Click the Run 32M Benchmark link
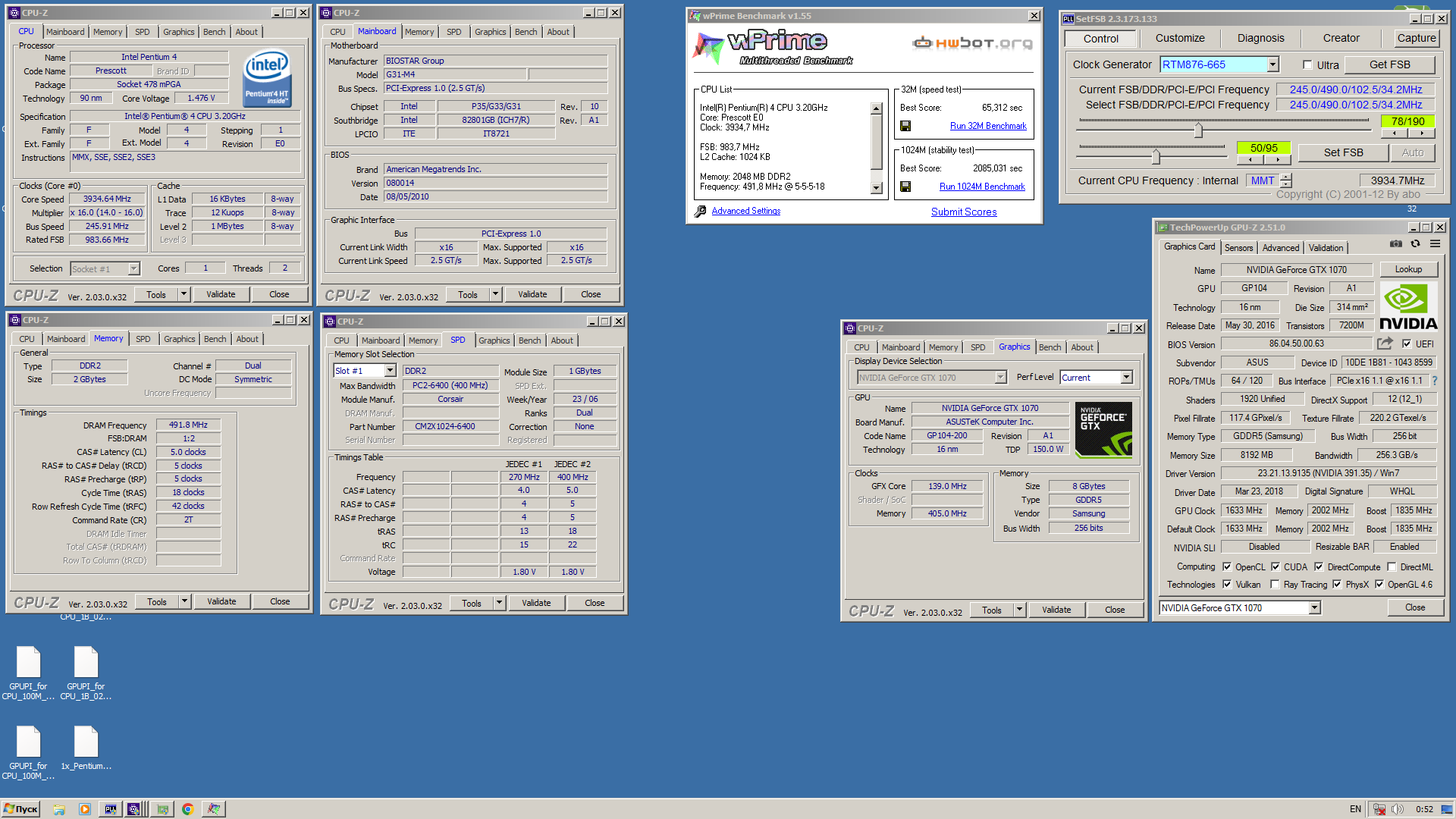1456x819 pixels. point(988,126)
